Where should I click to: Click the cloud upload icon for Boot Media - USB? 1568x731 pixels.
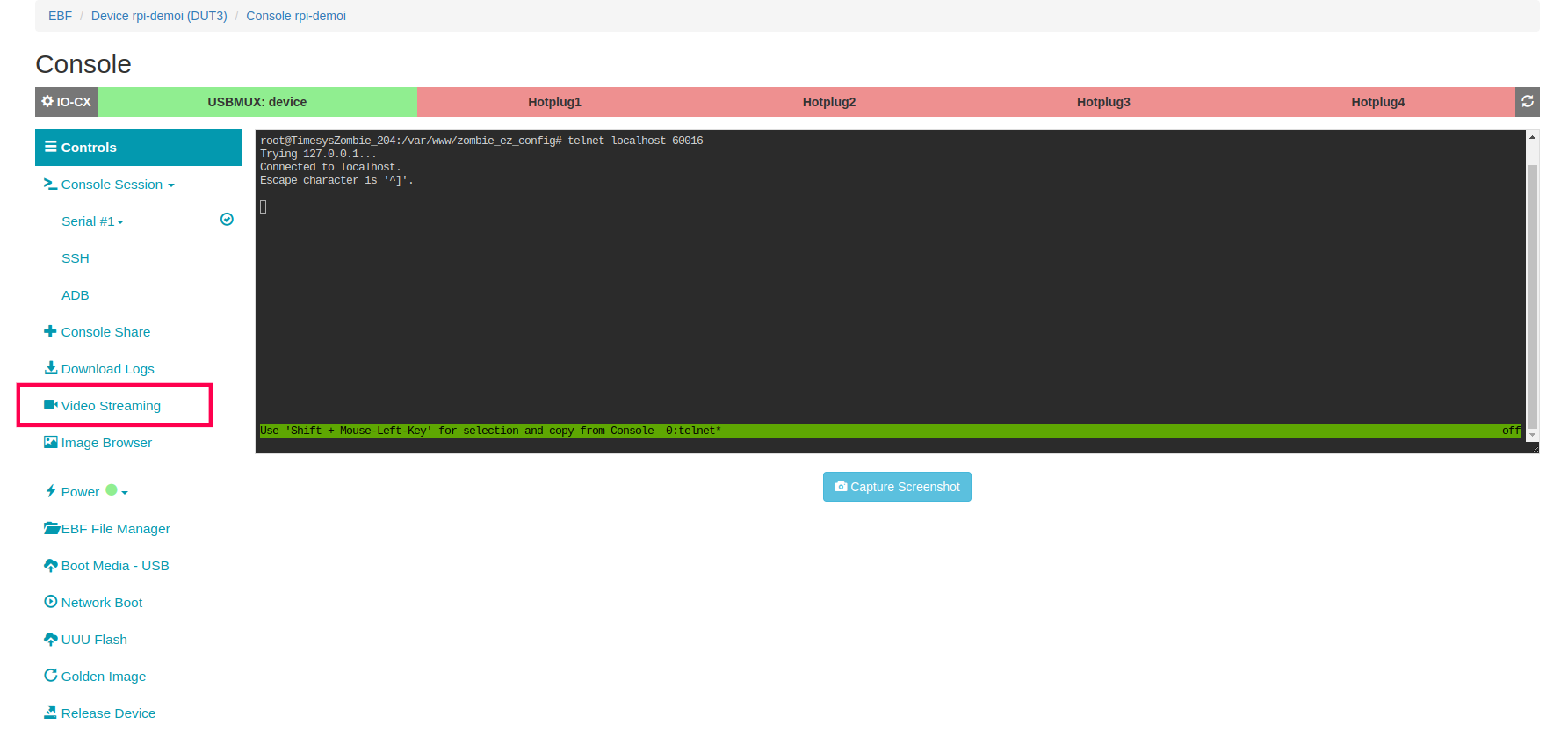coord(51,565)
